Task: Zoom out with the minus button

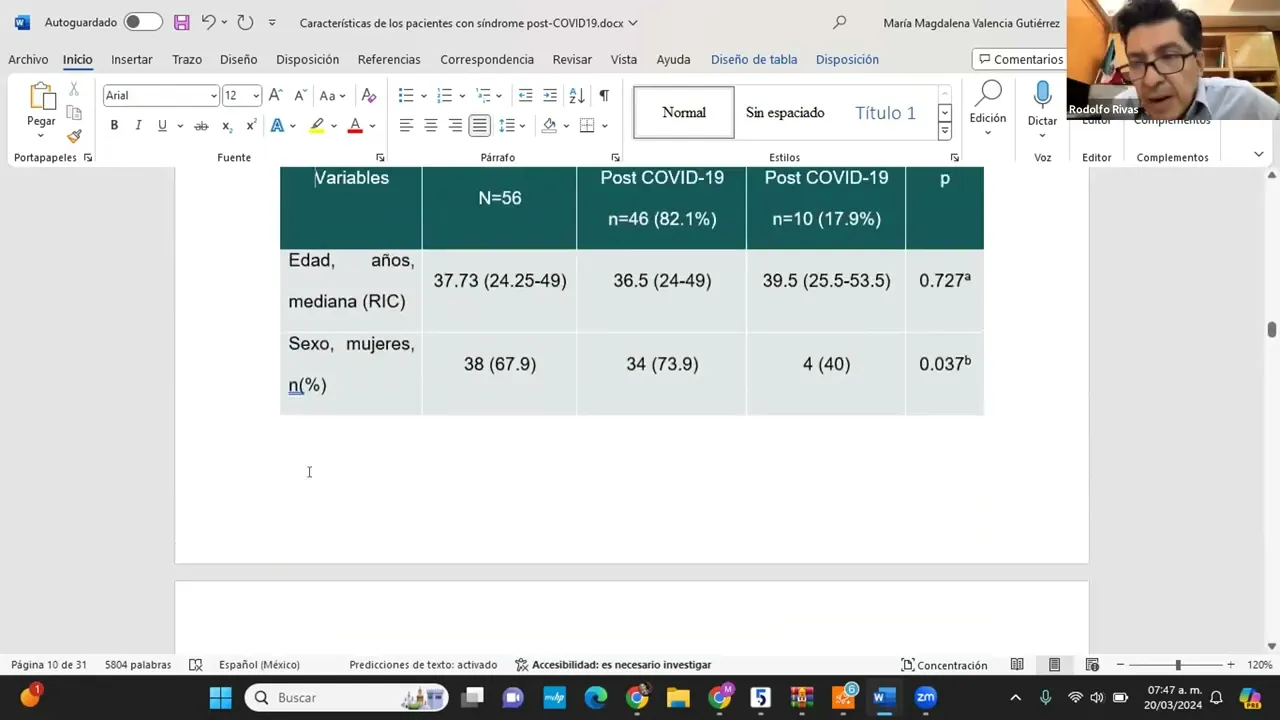Action: pos(1120,665)
